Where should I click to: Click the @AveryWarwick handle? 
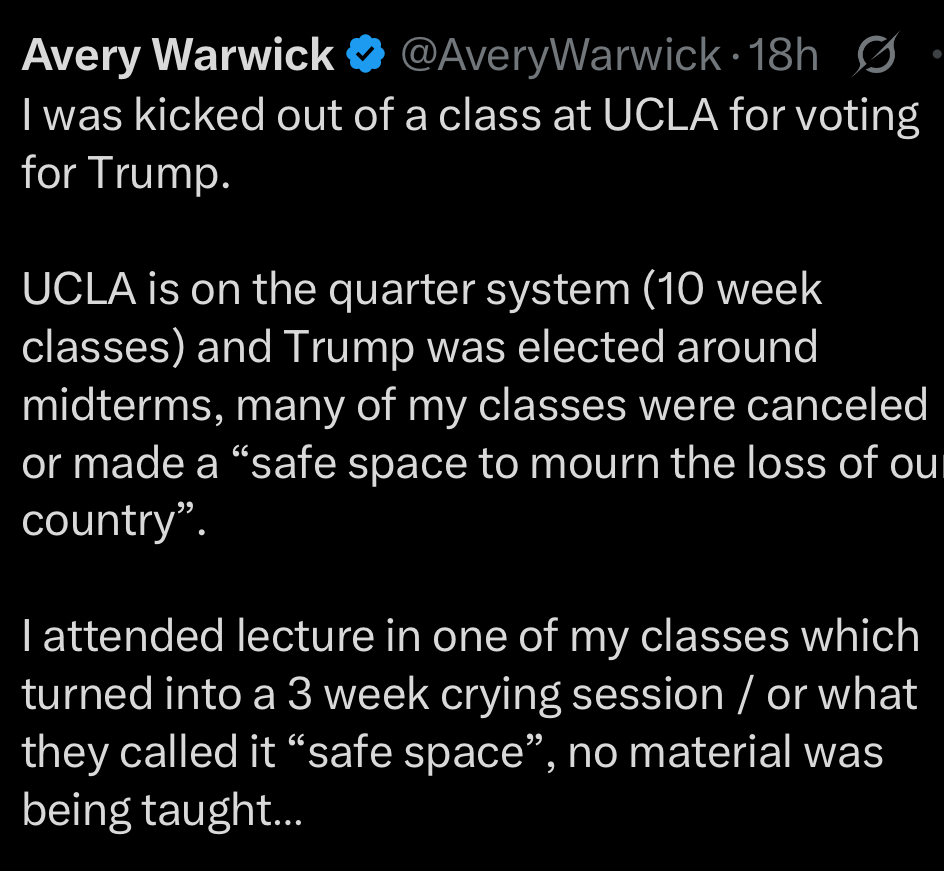coord(560,57)
